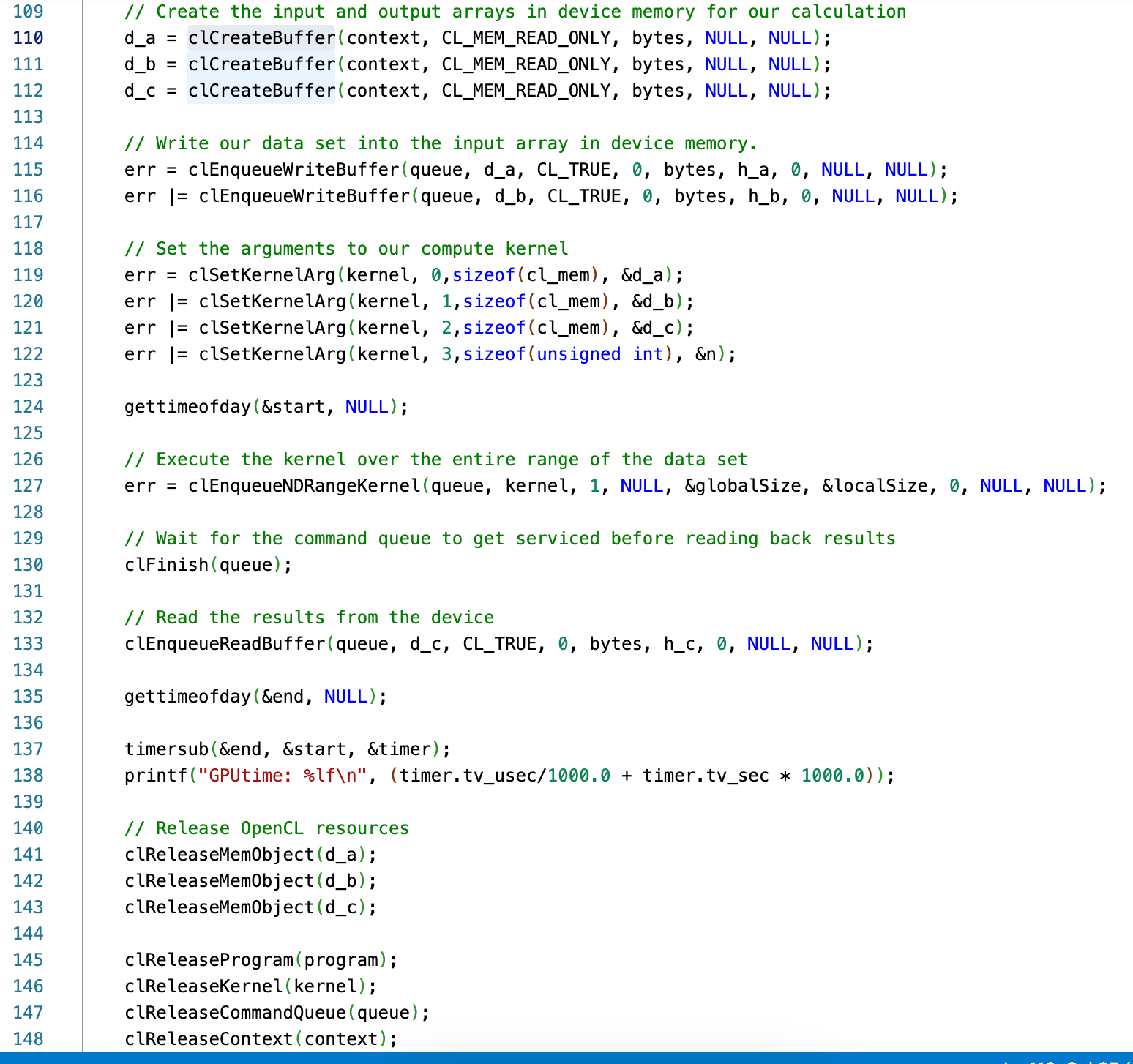The height and width of the screenshot is (1064, 1133).
Task: Click line number 138 in the gutter
Action: 28,776
